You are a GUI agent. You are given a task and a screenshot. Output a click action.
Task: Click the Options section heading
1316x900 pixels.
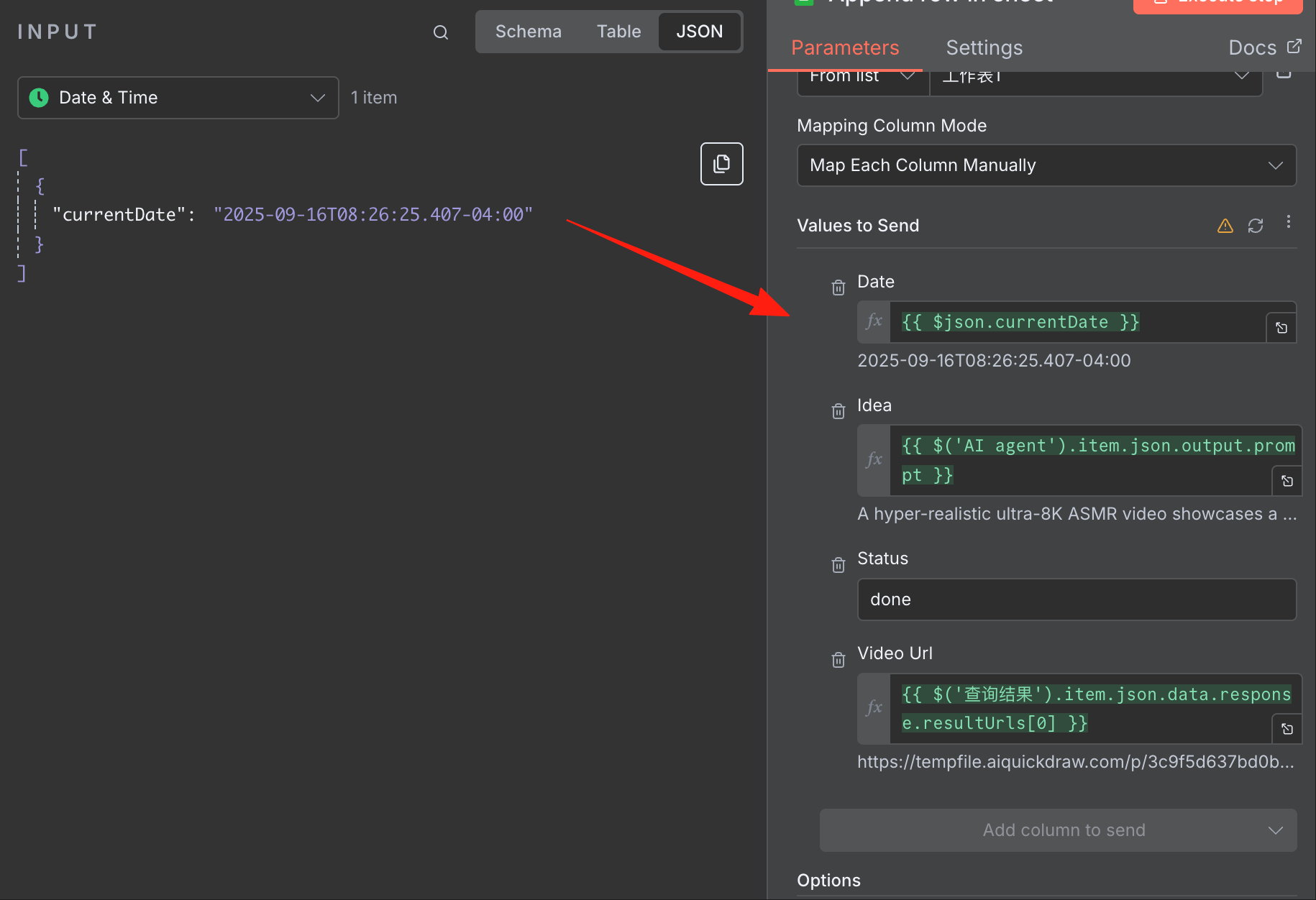tap(828, 881)
